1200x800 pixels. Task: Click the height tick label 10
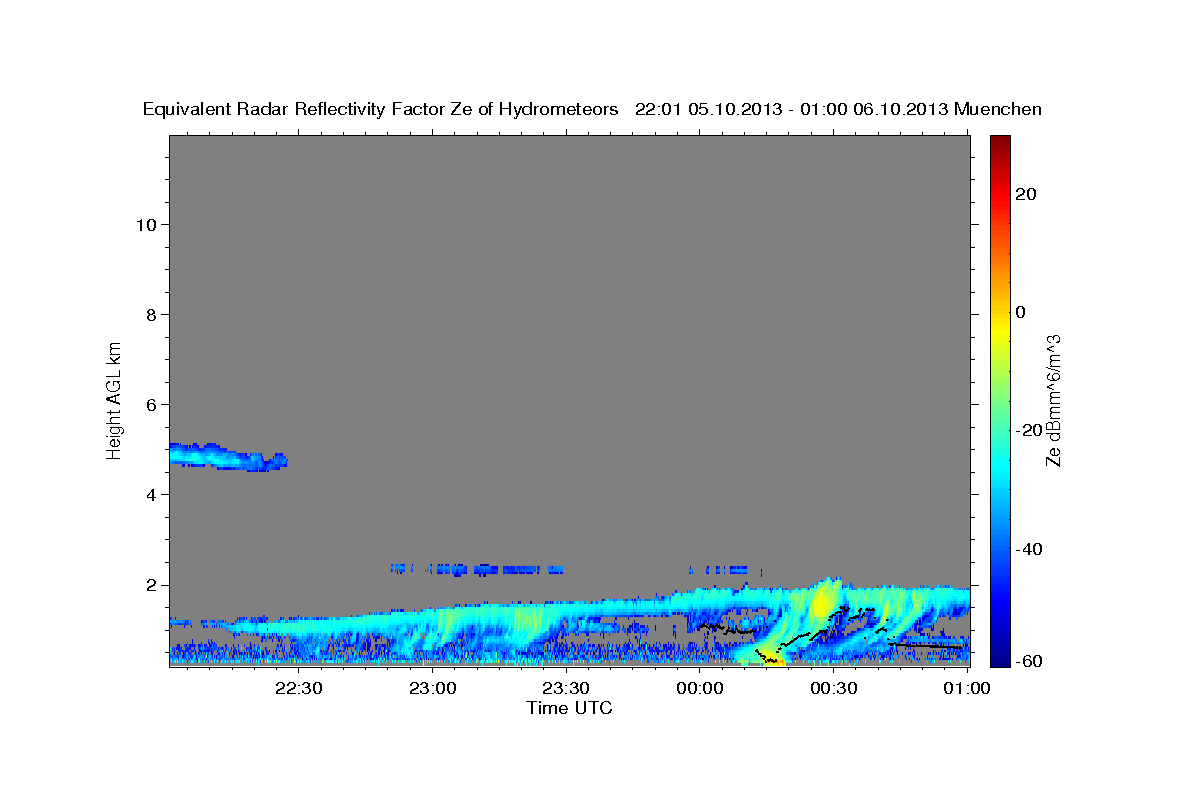point(146,224)
